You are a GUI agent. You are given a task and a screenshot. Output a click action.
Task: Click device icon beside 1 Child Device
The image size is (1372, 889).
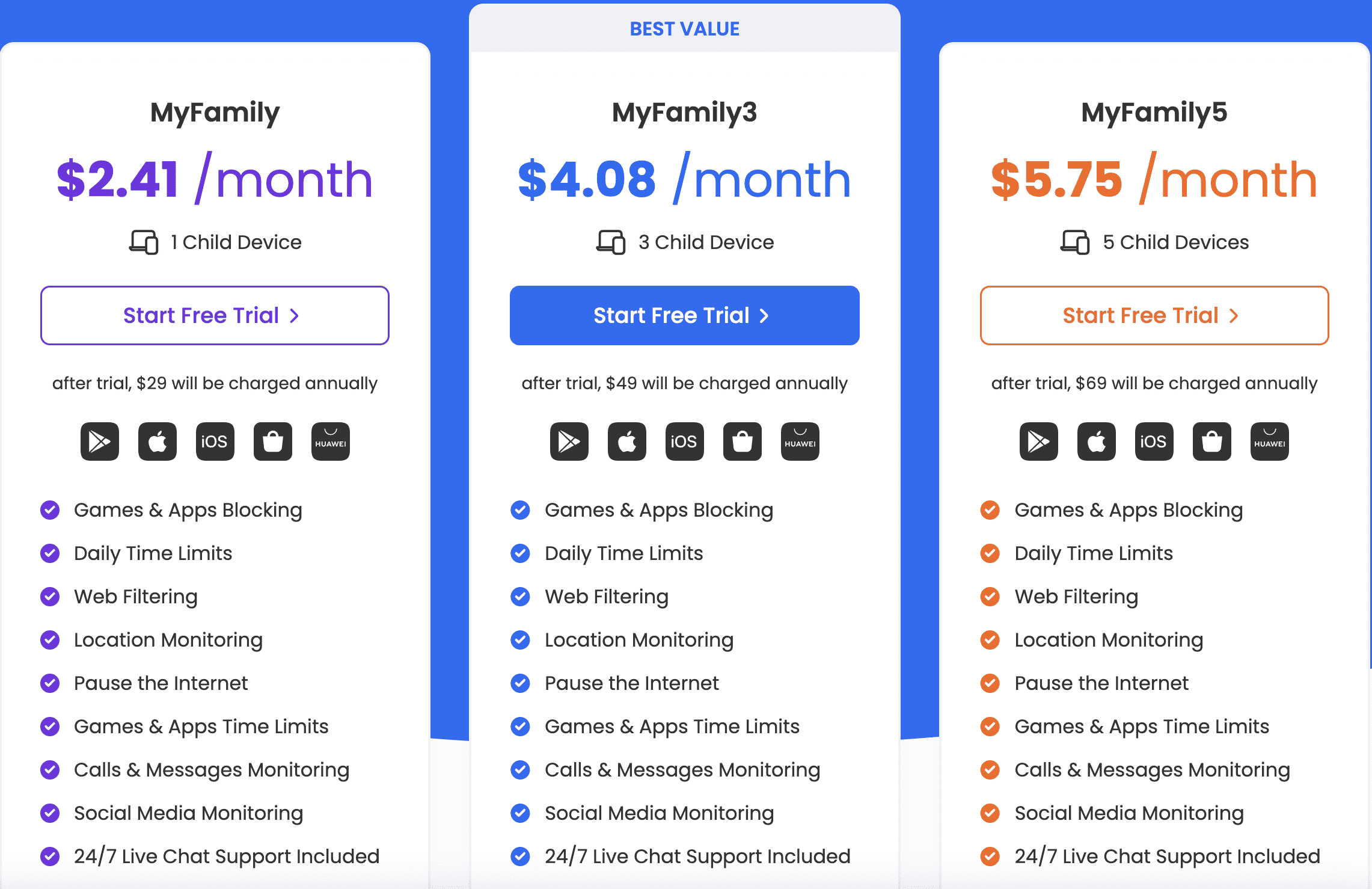point(144,242)
